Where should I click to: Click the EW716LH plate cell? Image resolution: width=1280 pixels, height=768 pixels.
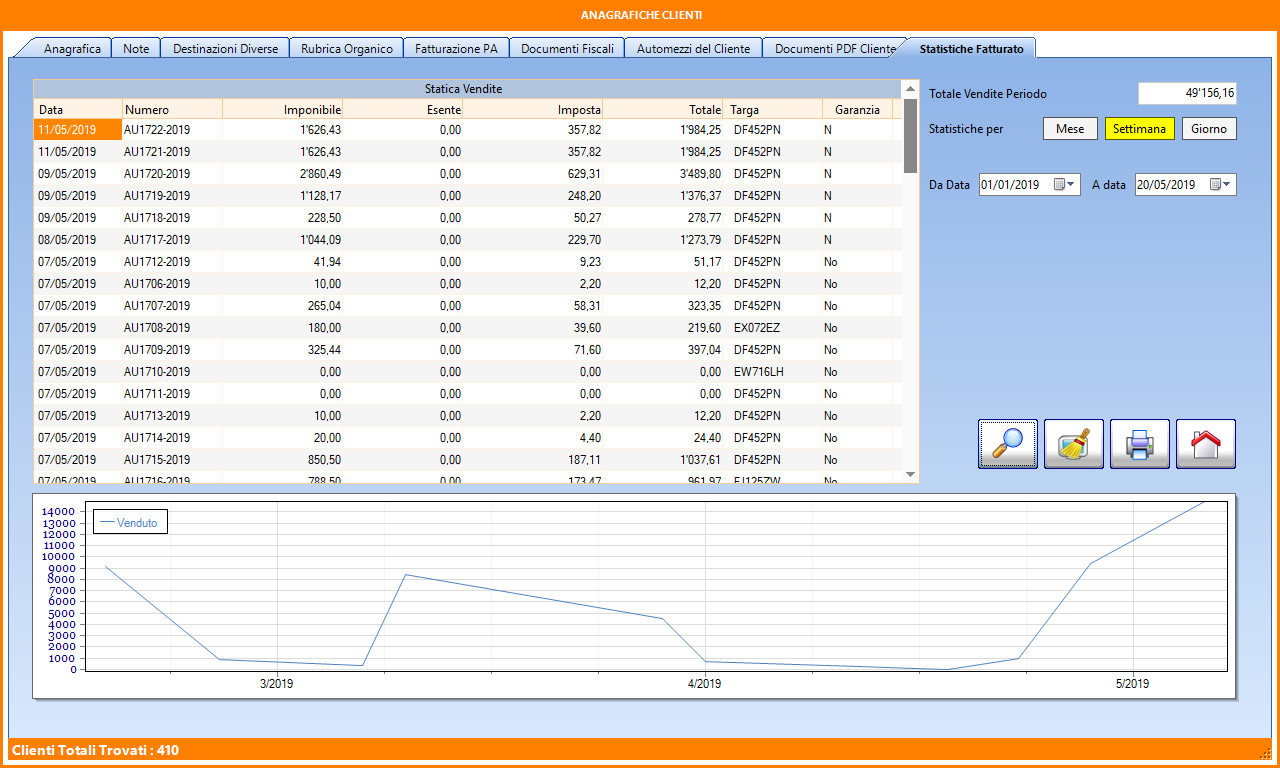(773, 372)
